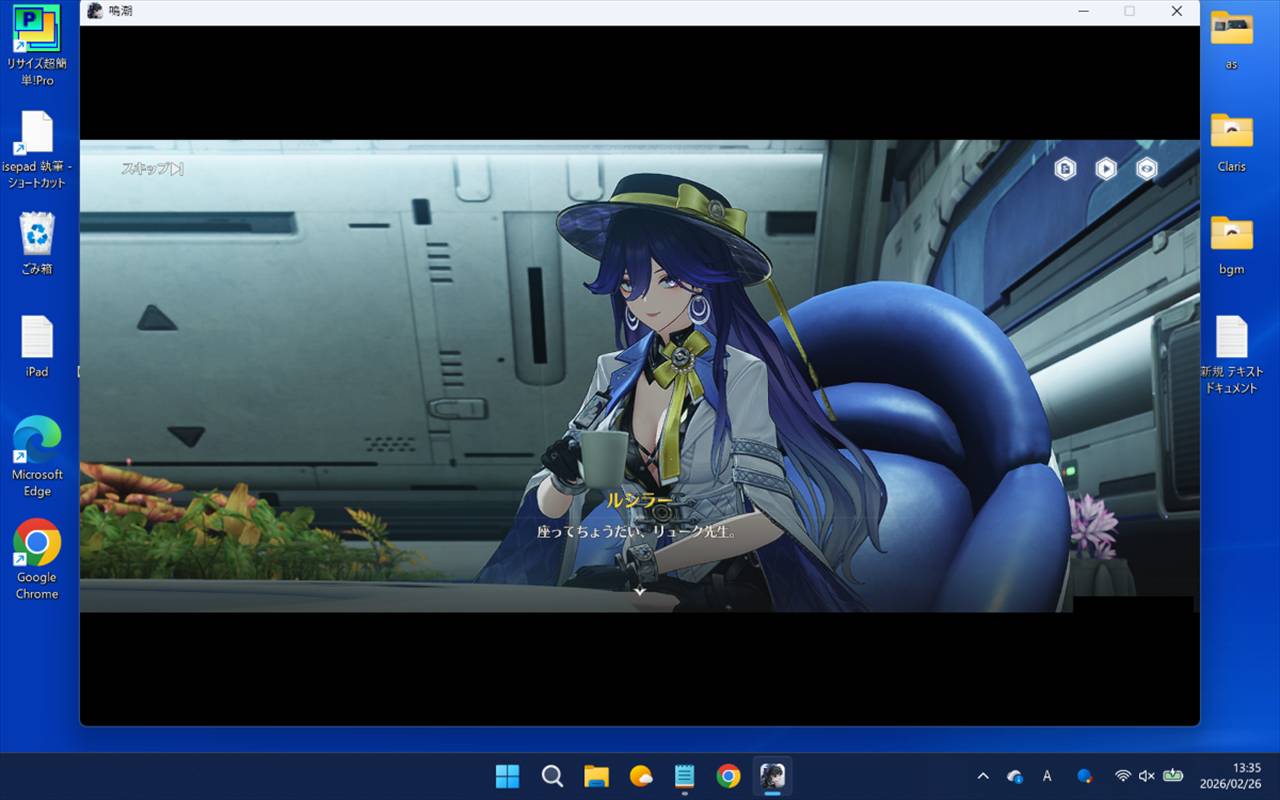This screenshot has height=800, width=1280.
Task: Open the clock and date flyout
Action: [x=1246, y=776]
